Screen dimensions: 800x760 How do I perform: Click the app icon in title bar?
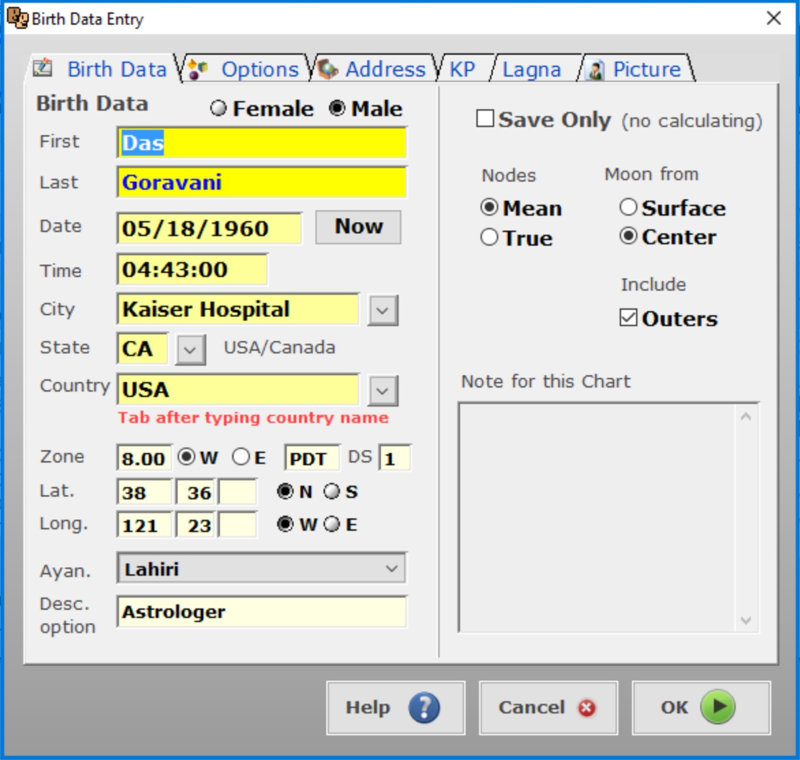coord(17,18)
